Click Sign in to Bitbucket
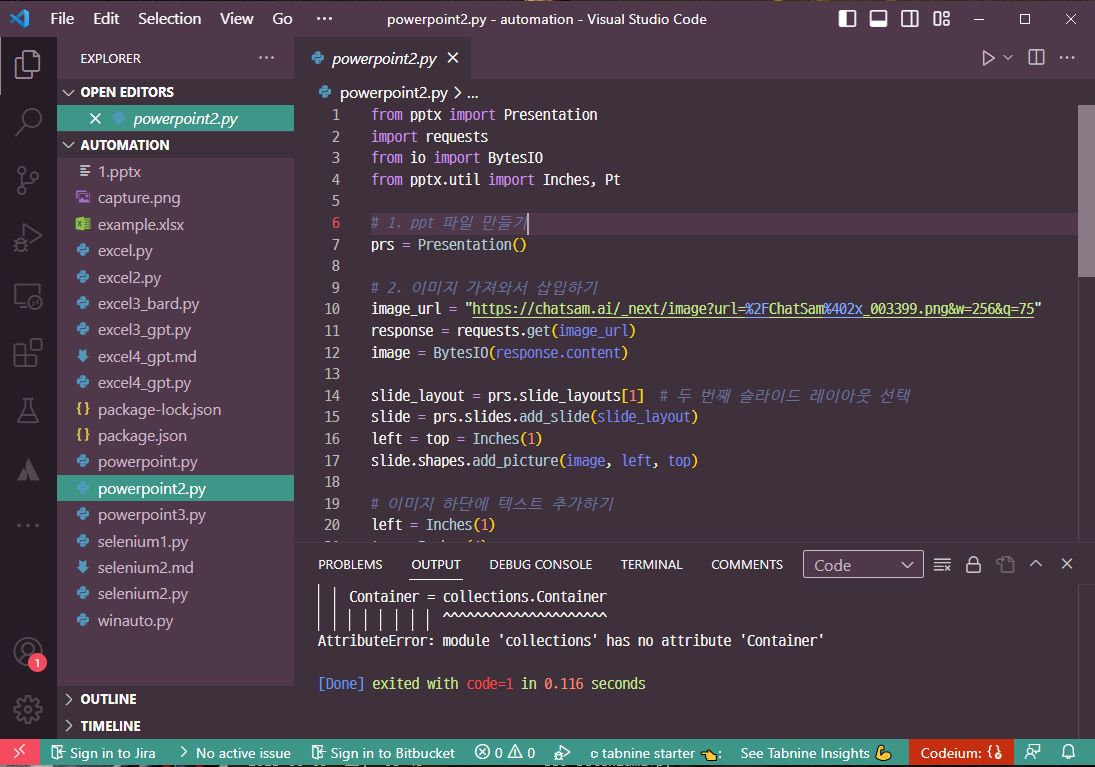 383,753
